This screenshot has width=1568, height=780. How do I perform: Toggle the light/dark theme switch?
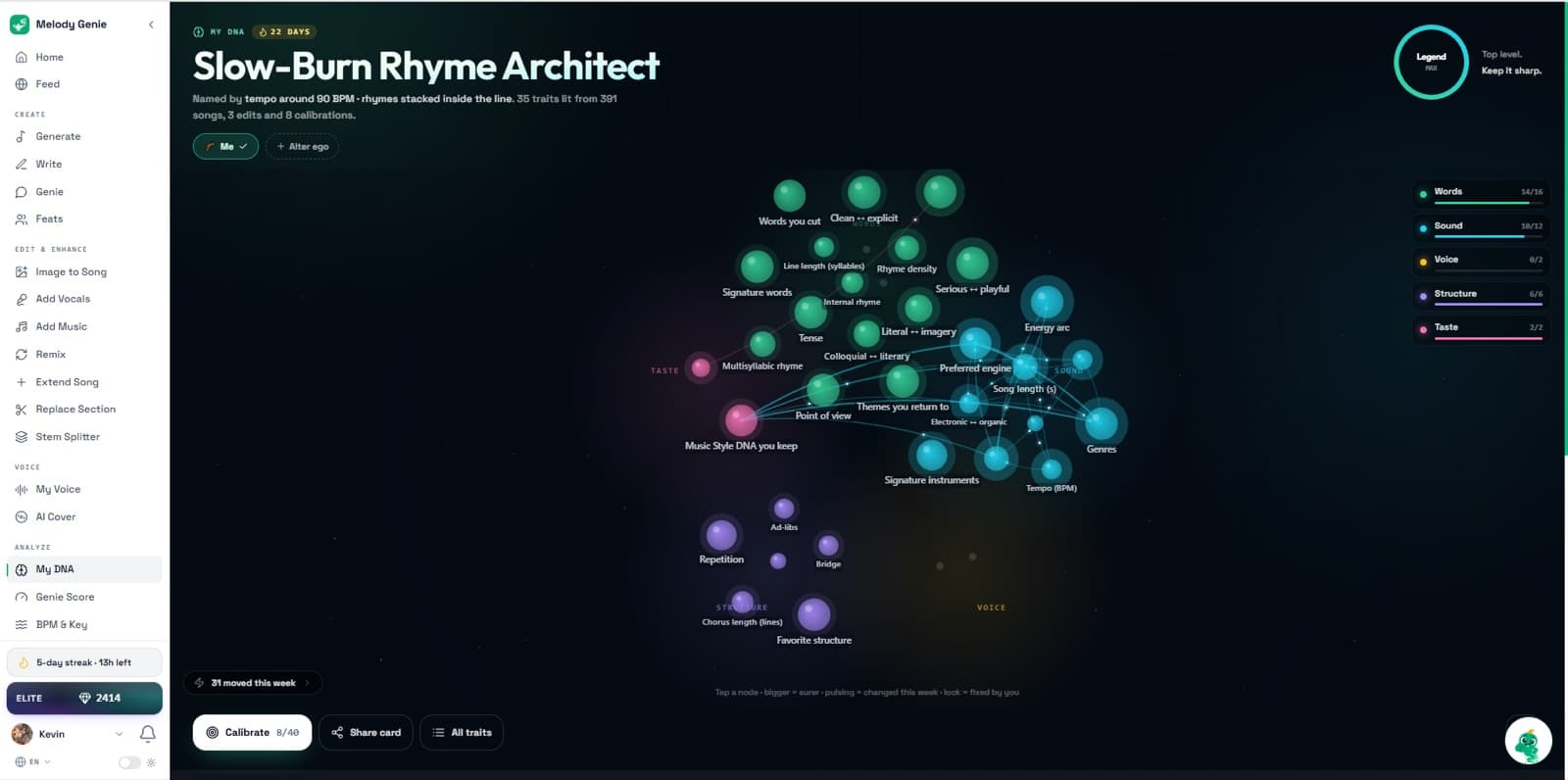[x=129, y=762]
